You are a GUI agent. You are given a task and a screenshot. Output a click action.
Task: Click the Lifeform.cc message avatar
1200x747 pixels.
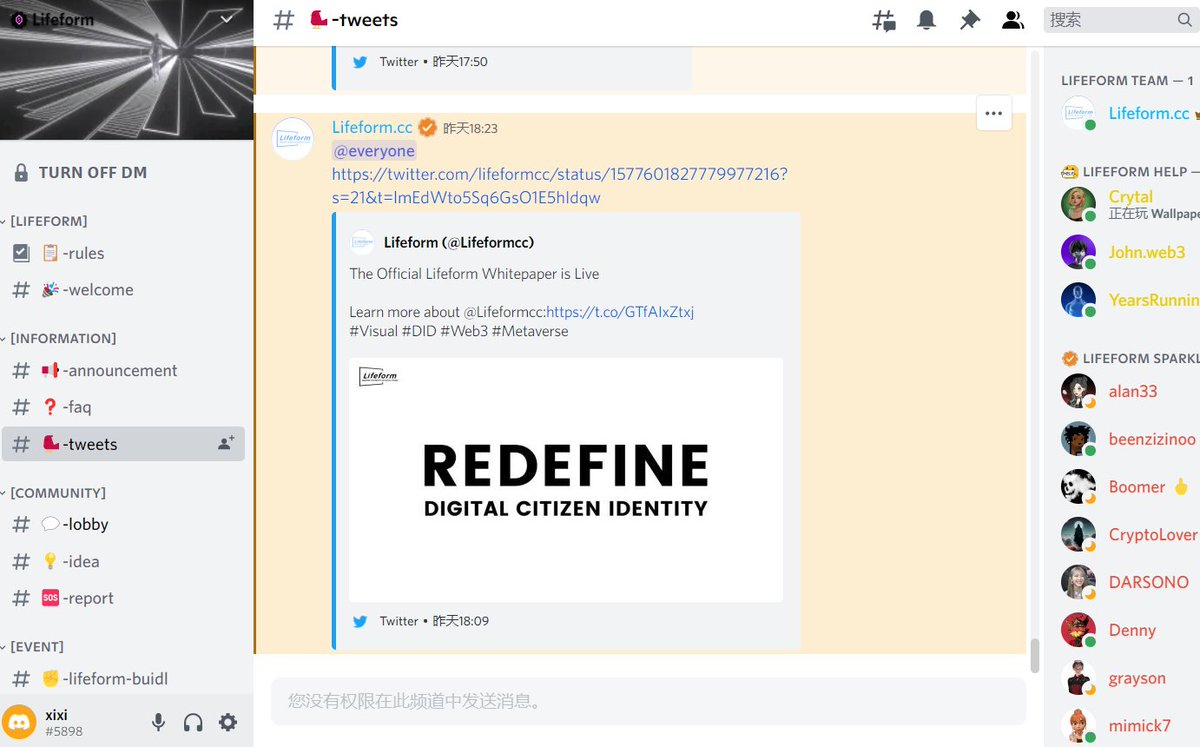[x=294, y=138]
